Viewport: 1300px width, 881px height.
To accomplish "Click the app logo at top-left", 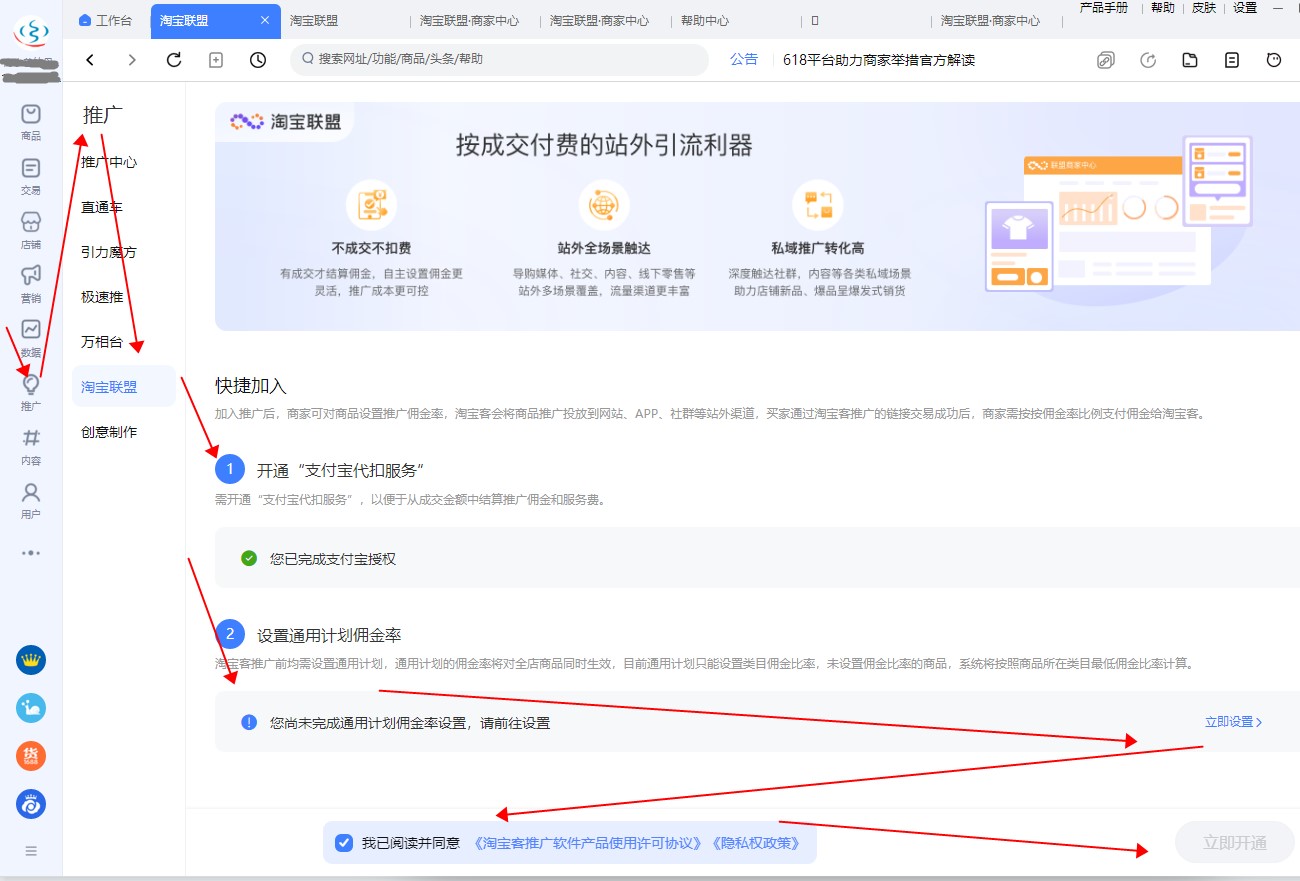I will [31, 33].
